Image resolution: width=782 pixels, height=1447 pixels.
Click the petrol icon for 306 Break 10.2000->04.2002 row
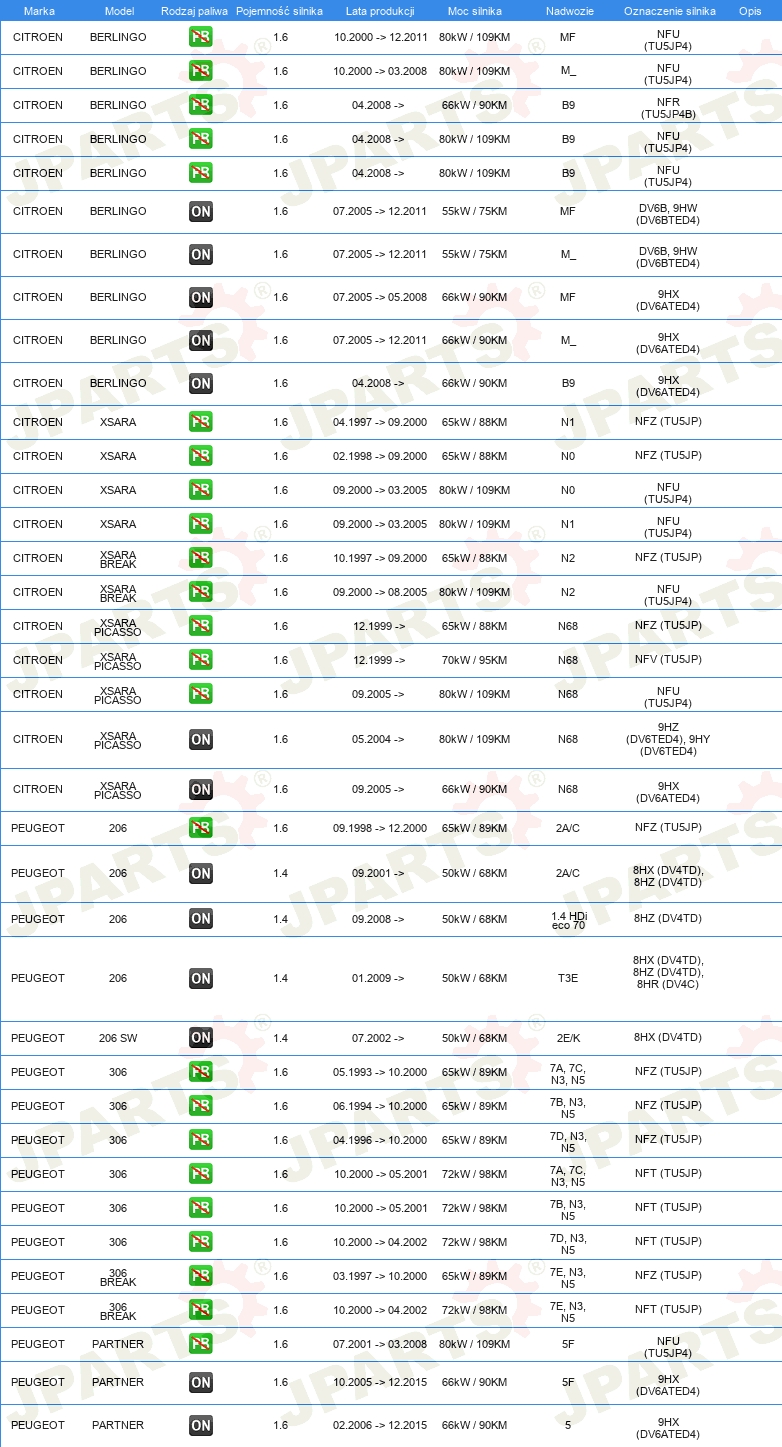[x=201, y=1310]
